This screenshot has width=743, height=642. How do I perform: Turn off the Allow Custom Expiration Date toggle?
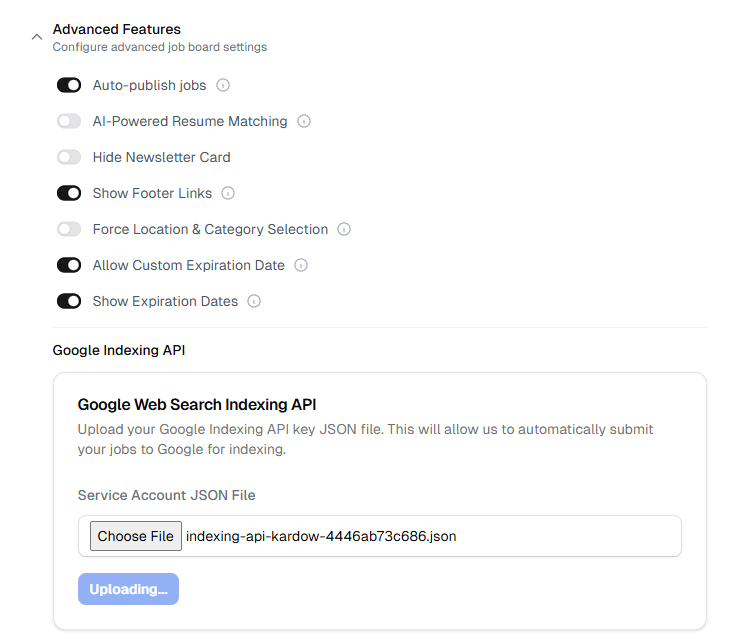pyautogui.click(x=69, y=265)
